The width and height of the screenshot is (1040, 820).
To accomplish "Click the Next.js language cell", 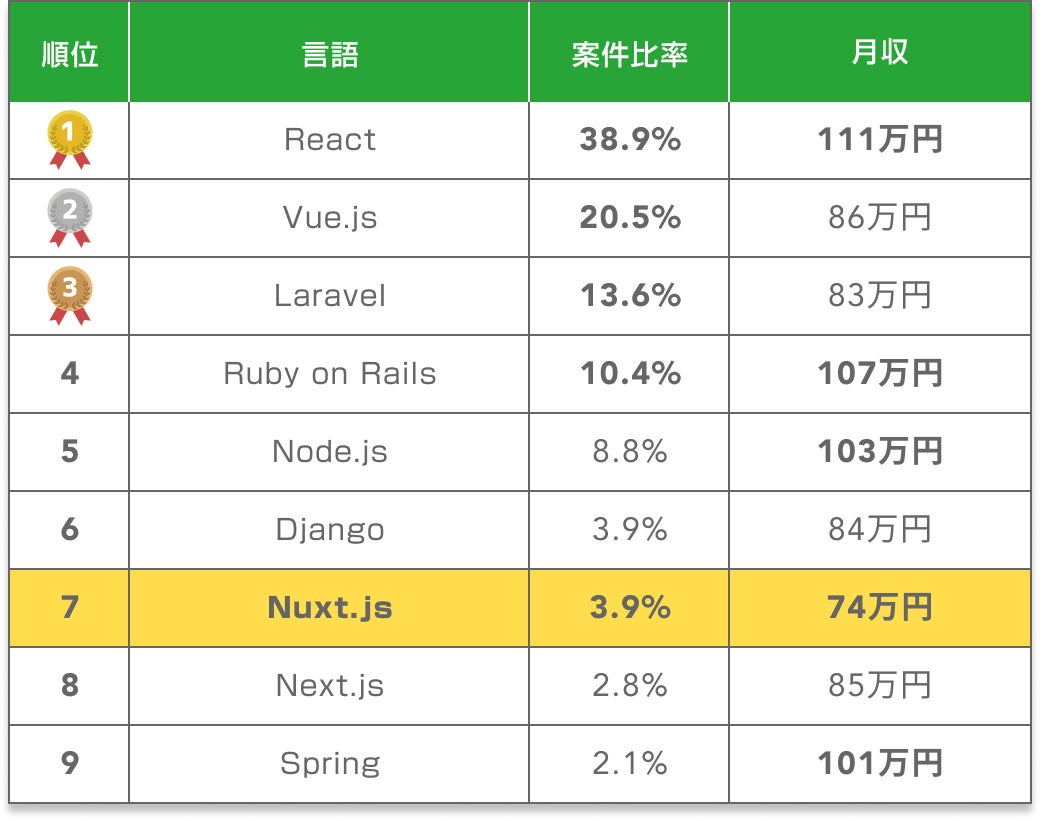I will tap(330, 685).
